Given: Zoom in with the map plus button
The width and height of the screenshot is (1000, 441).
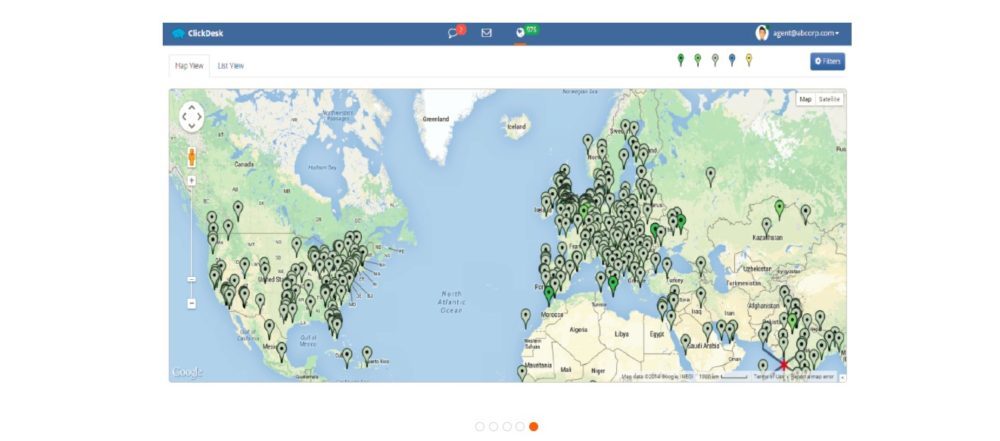Looking at the screenshot, I should (191, 181).
